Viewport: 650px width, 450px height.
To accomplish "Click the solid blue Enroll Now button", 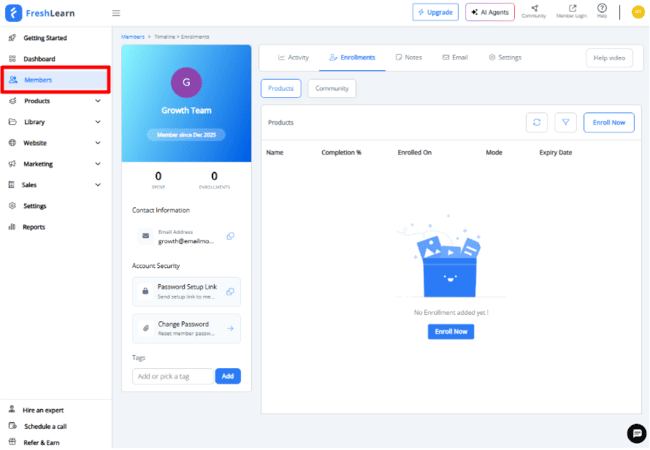I will coord(451,332).
